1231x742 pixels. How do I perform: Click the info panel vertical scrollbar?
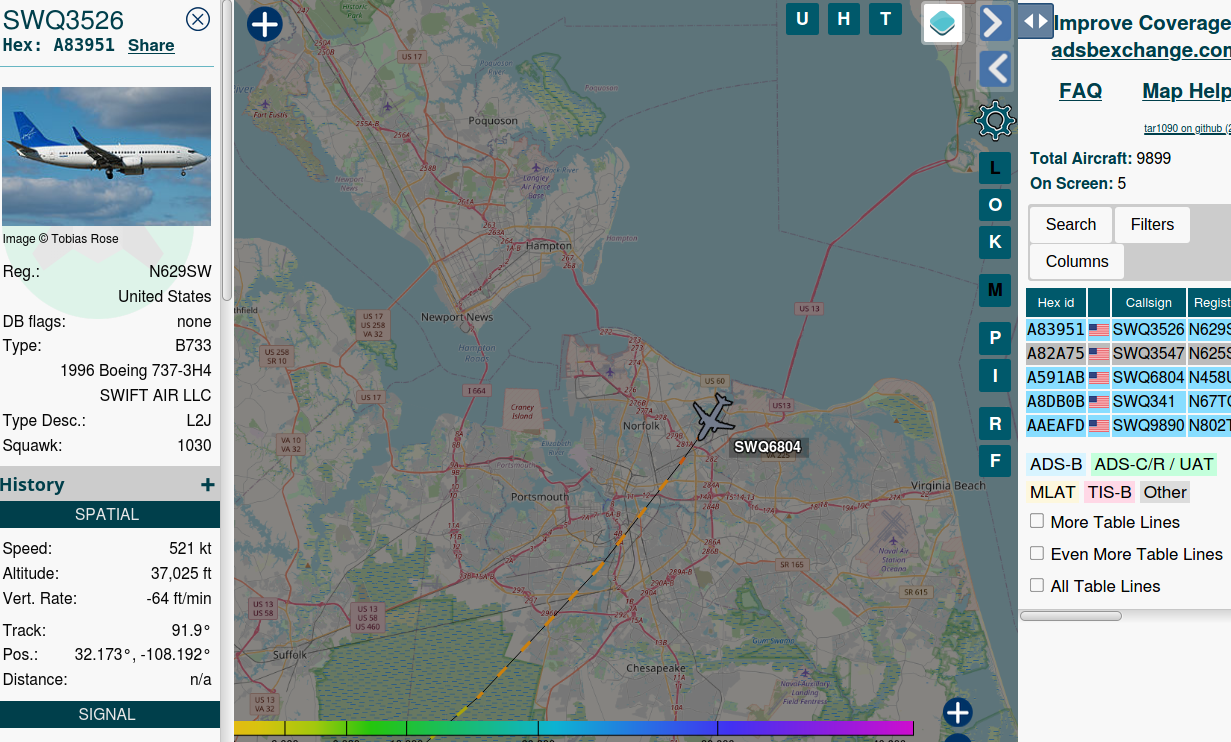coord(227,150)
